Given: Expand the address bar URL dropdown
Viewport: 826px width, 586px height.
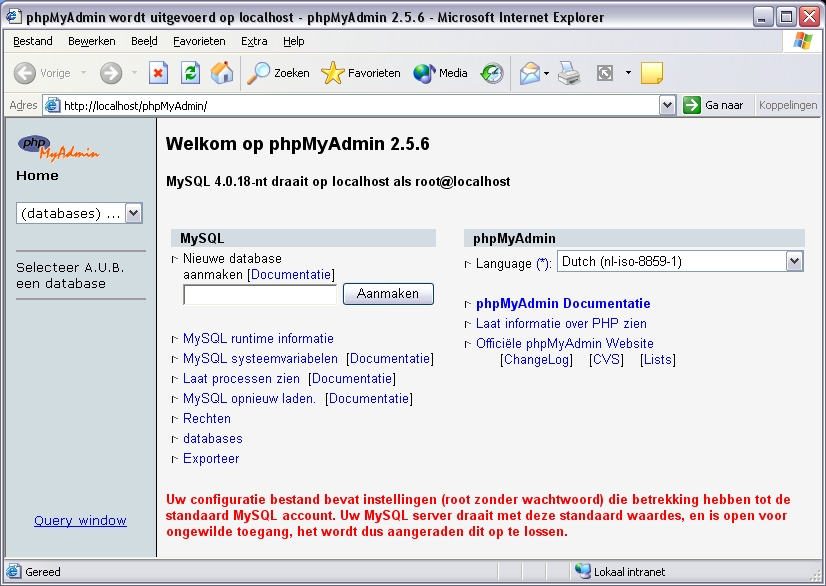Looking at the screenshot, I should coord(667,105).
